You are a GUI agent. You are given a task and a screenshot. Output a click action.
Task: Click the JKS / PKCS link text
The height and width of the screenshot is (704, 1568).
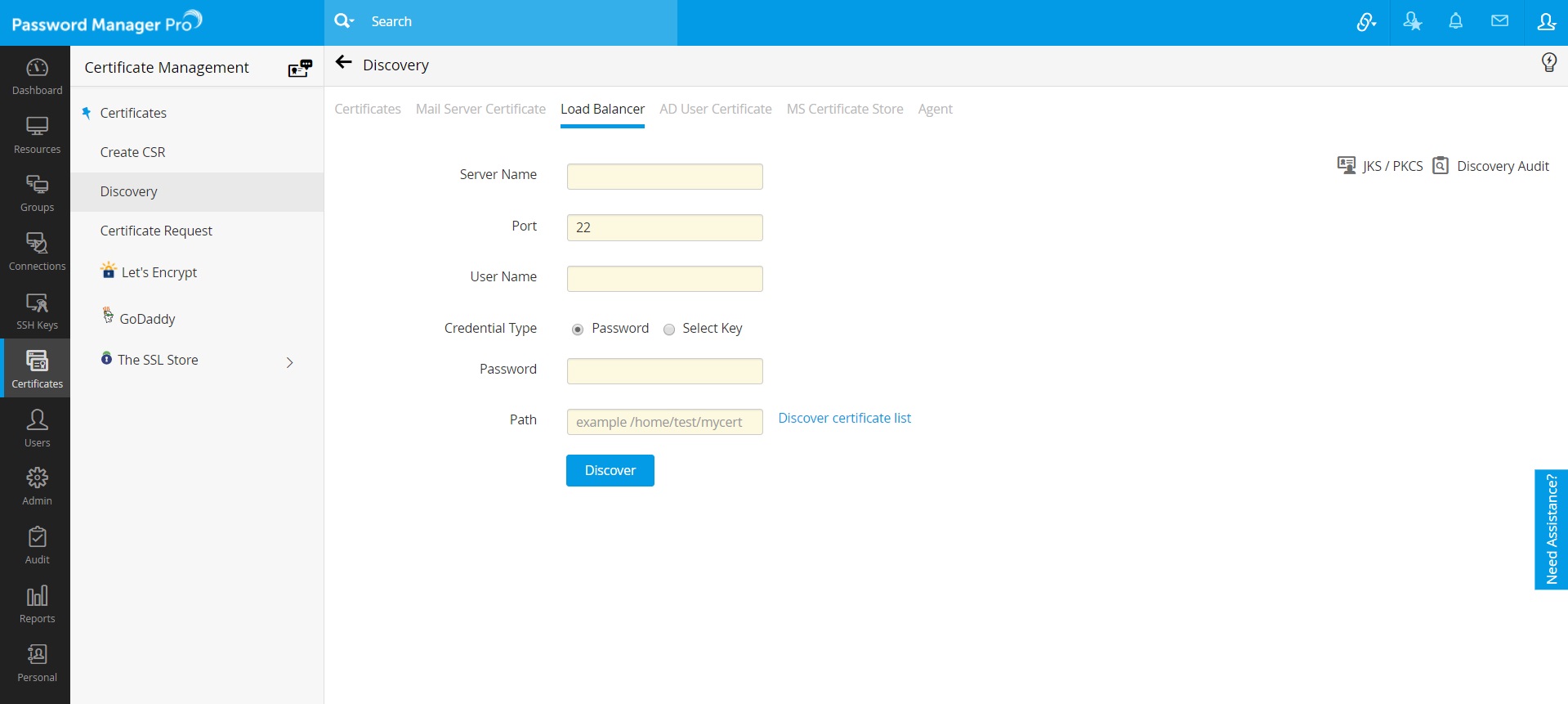1392,166
